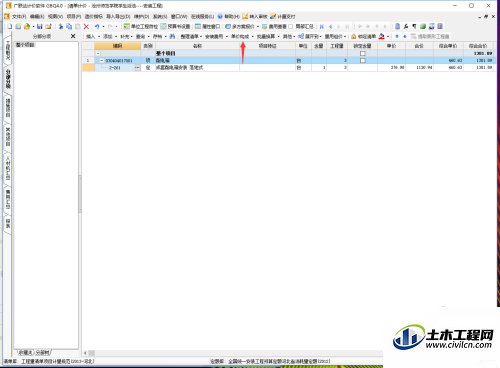Click the blue move-down arrow icon

tap(405, 36)
